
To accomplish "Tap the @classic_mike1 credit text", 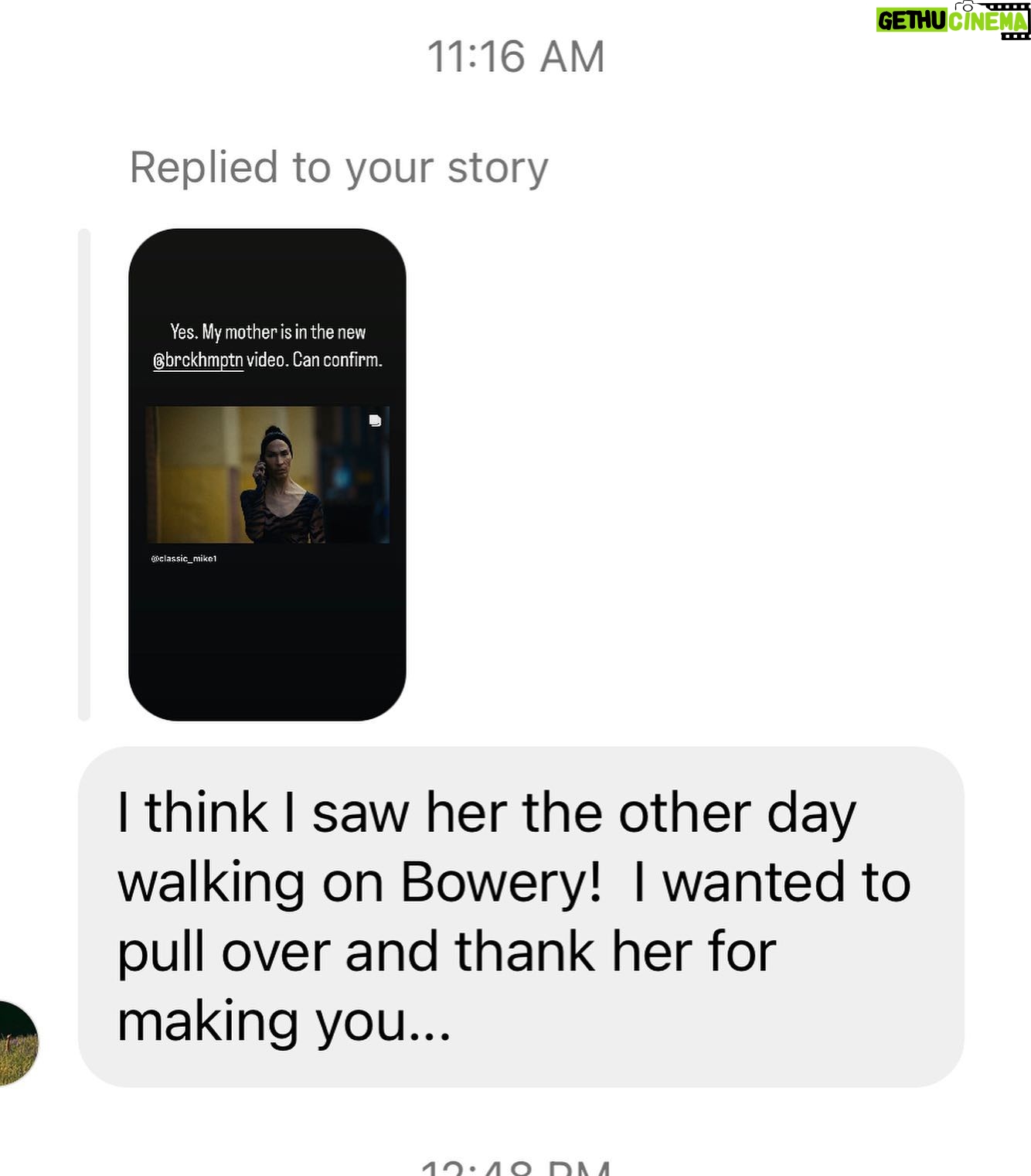I will 184,558.
